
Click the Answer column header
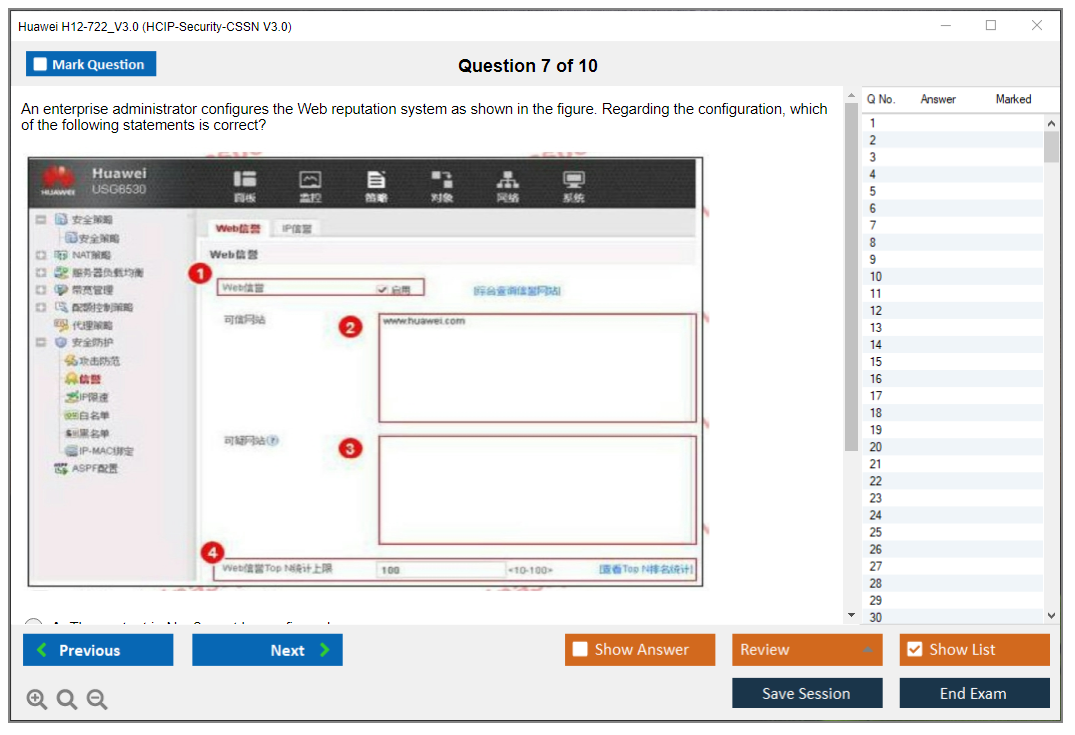click(x=938, y=99)
